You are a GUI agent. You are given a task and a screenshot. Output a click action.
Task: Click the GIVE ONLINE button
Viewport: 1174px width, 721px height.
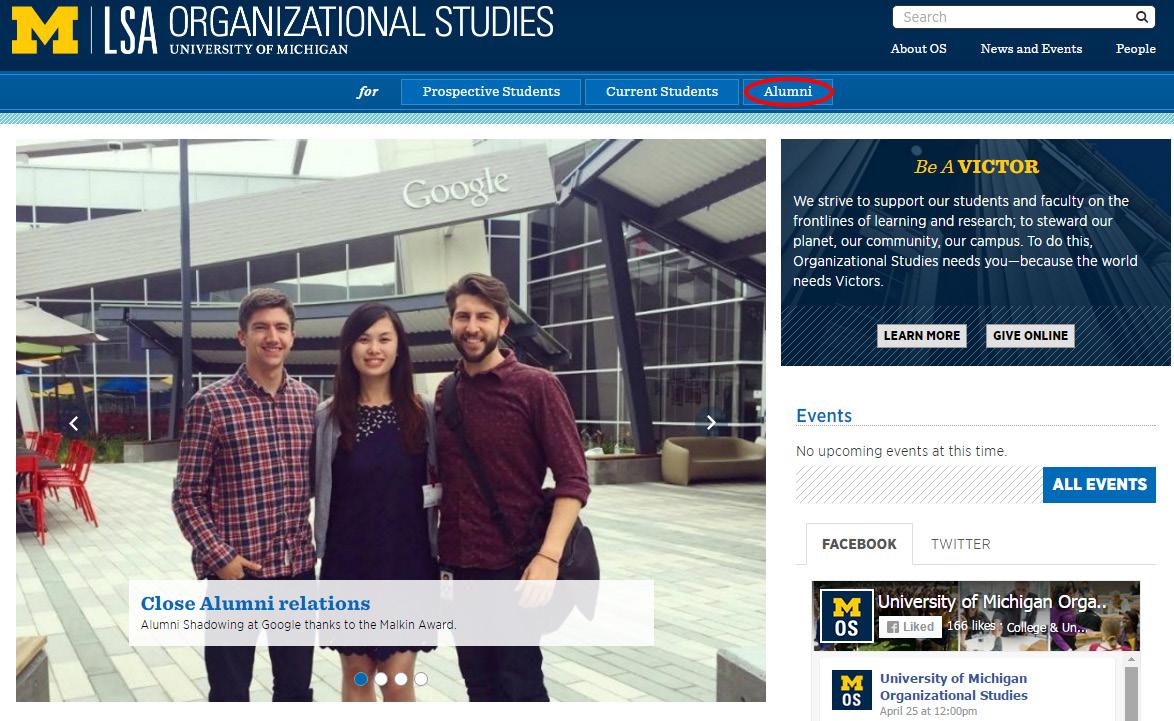click(x=1030, y=335)
